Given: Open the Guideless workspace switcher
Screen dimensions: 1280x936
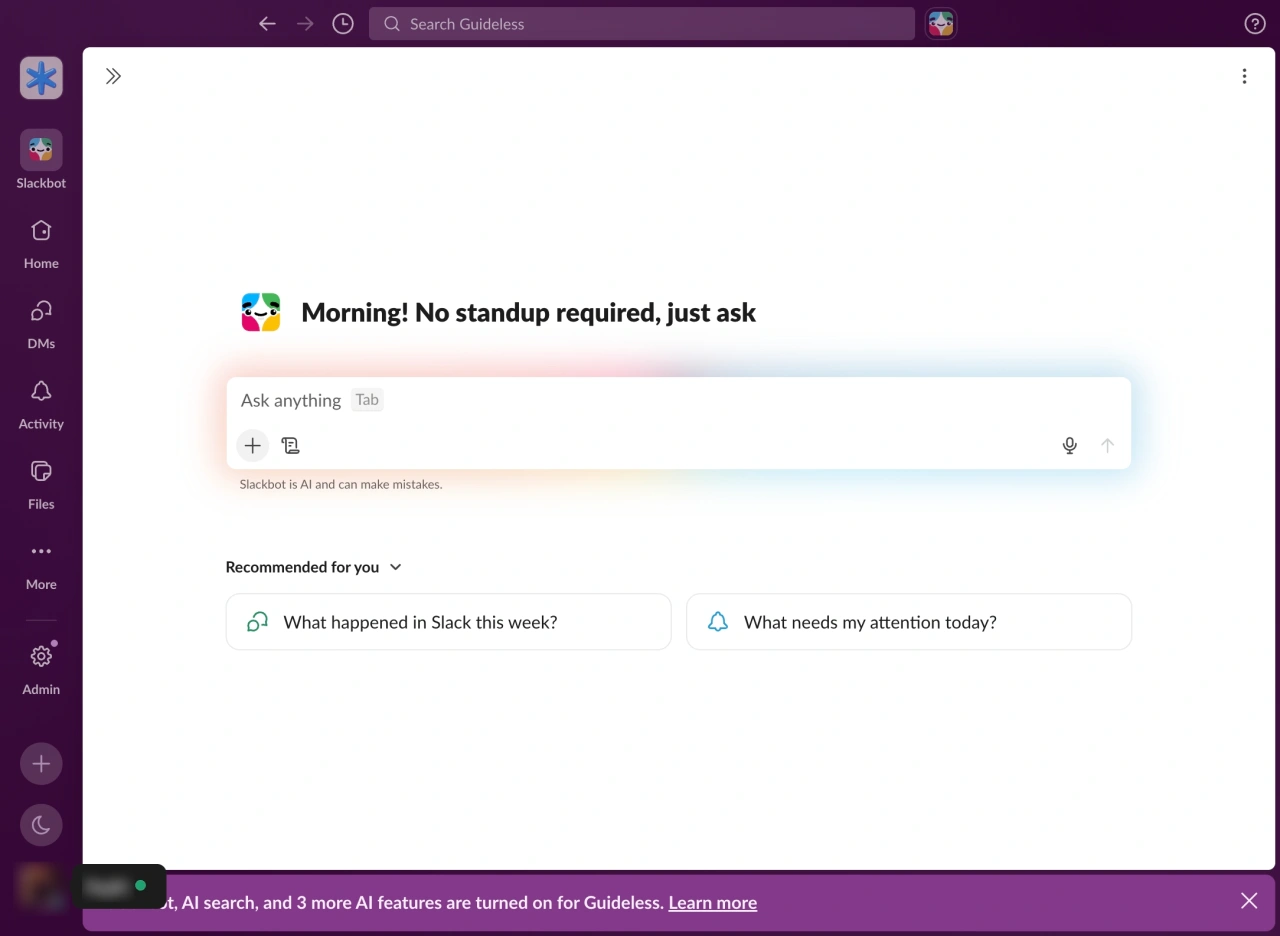Looking at the screenshot, I should tap(41, 78).
